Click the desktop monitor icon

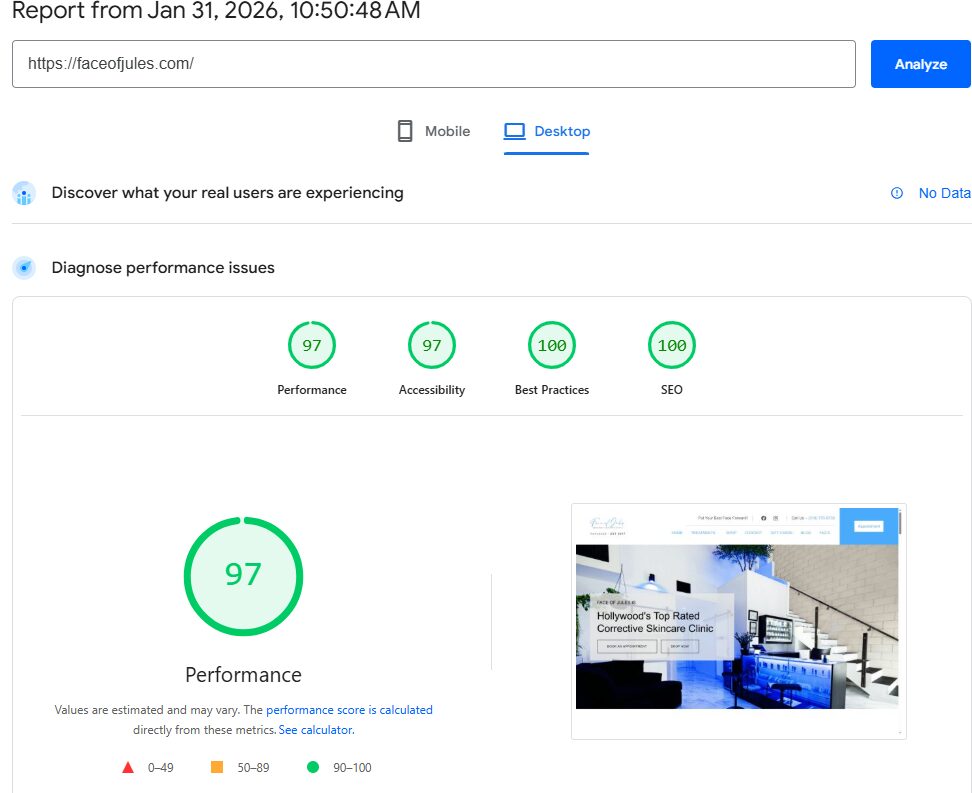(514, 131)
